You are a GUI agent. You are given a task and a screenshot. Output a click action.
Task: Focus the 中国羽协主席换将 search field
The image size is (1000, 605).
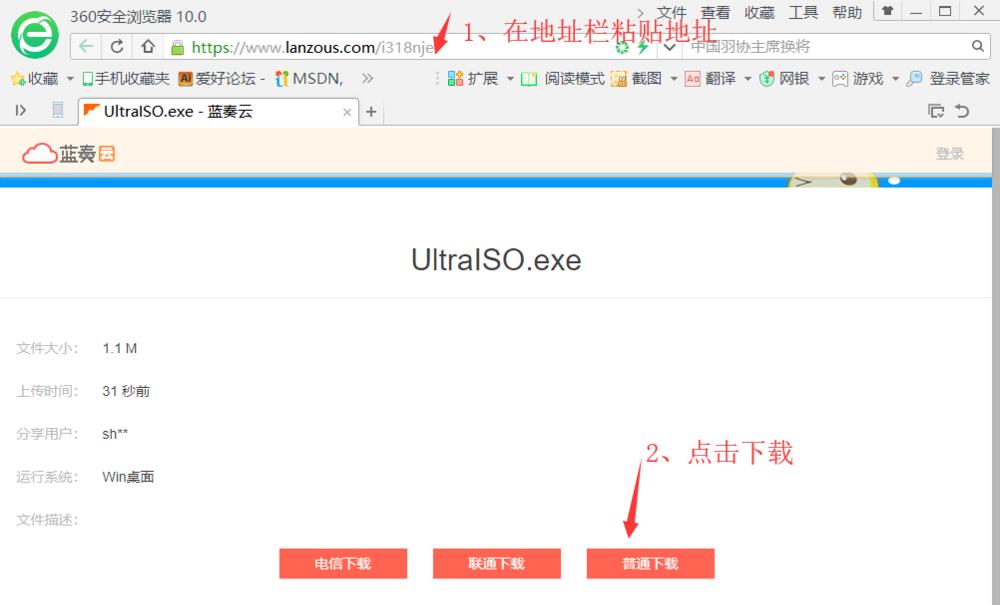pos(828,47)
